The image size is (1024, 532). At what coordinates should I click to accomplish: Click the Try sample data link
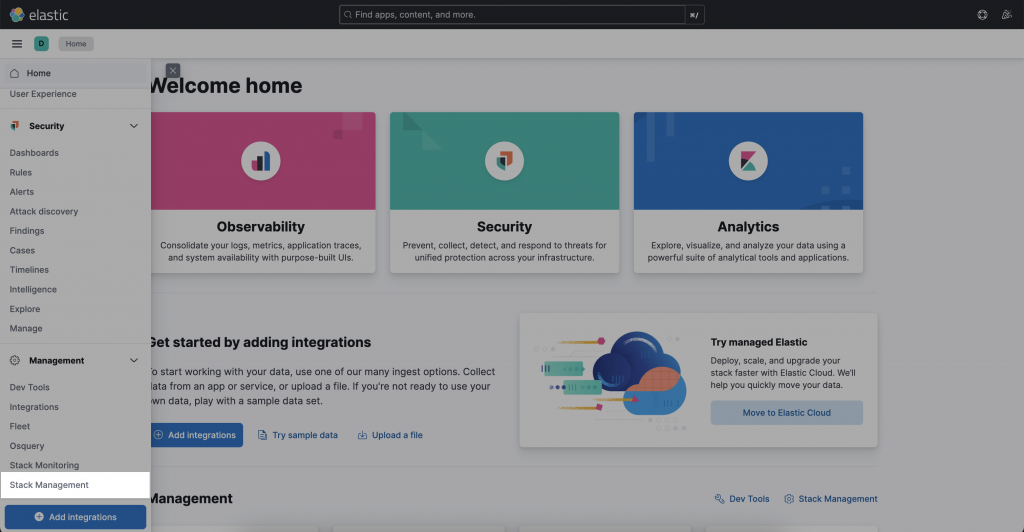(x=298, y=435)
